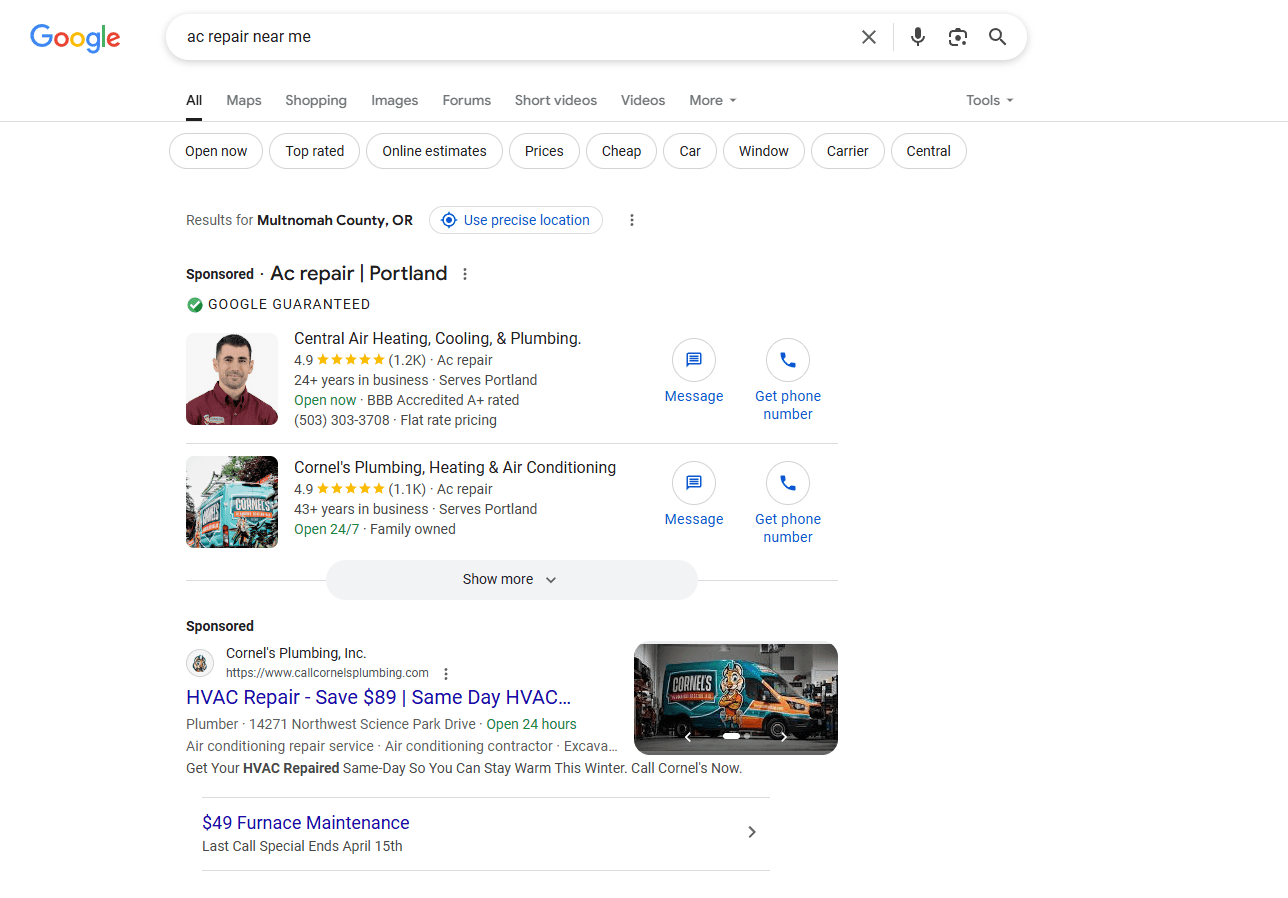Viewport: 1288px width, 898px height.
Task: Click Use precise location button
Action: 516,220
